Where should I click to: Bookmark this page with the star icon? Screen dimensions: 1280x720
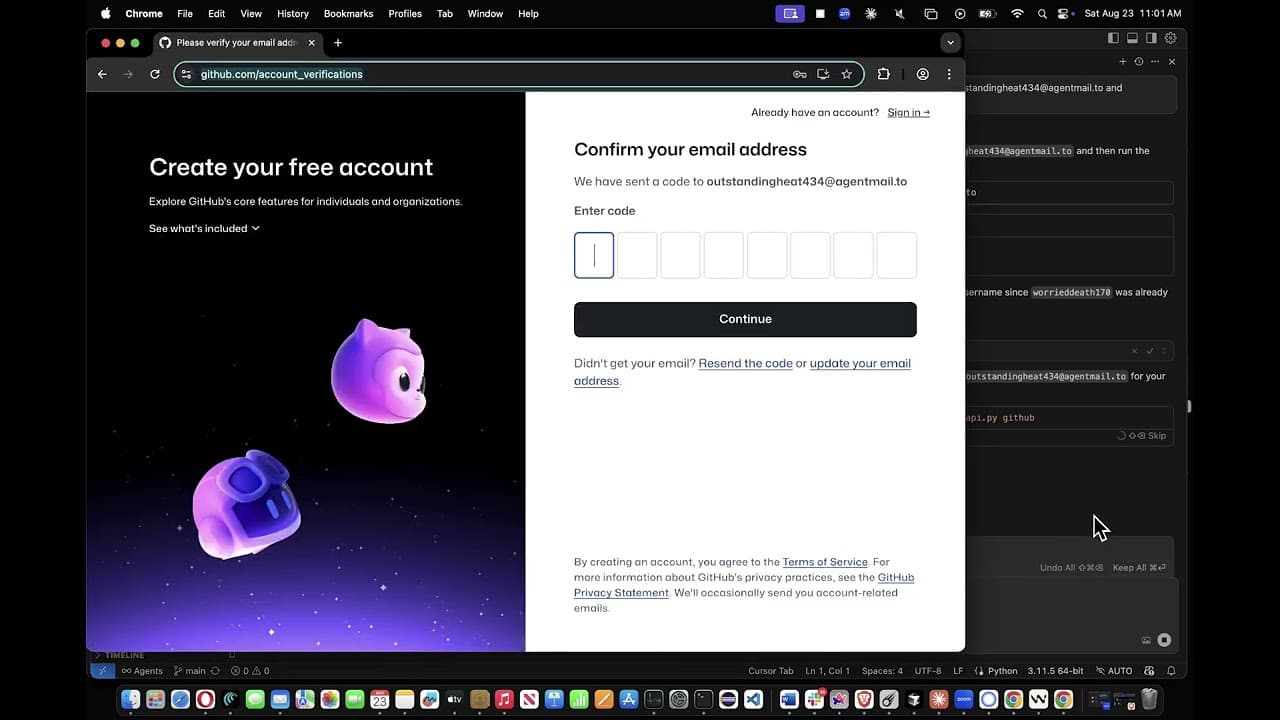coord(847,74)
